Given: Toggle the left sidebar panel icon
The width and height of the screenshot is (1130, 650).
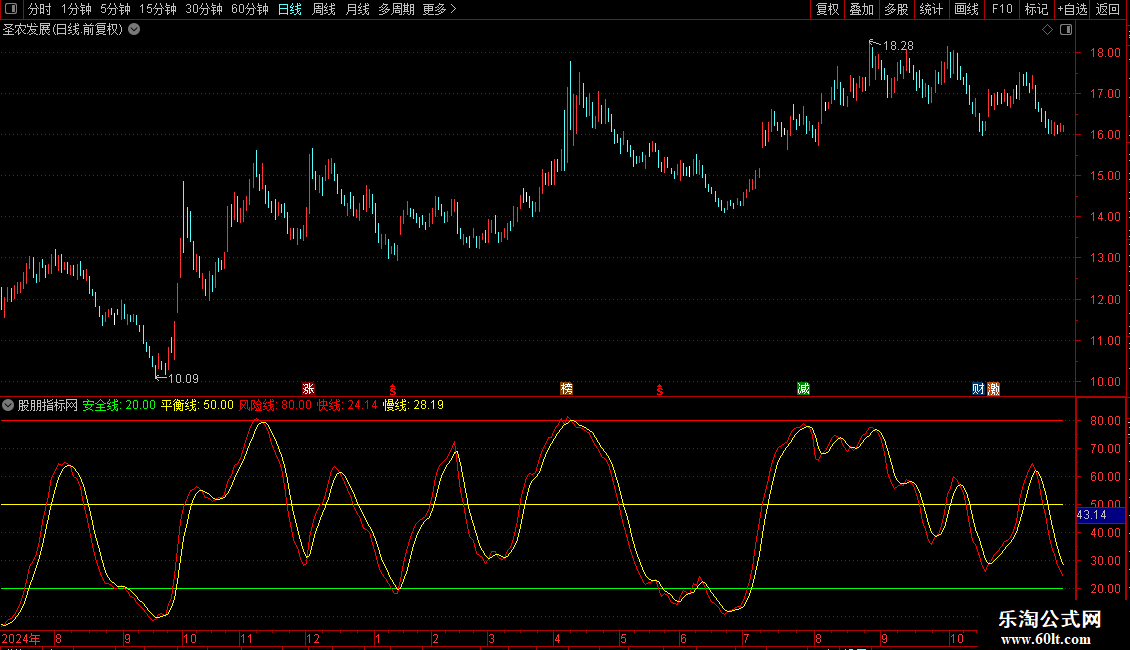Looking at the screenshot, I should [11, 9].
